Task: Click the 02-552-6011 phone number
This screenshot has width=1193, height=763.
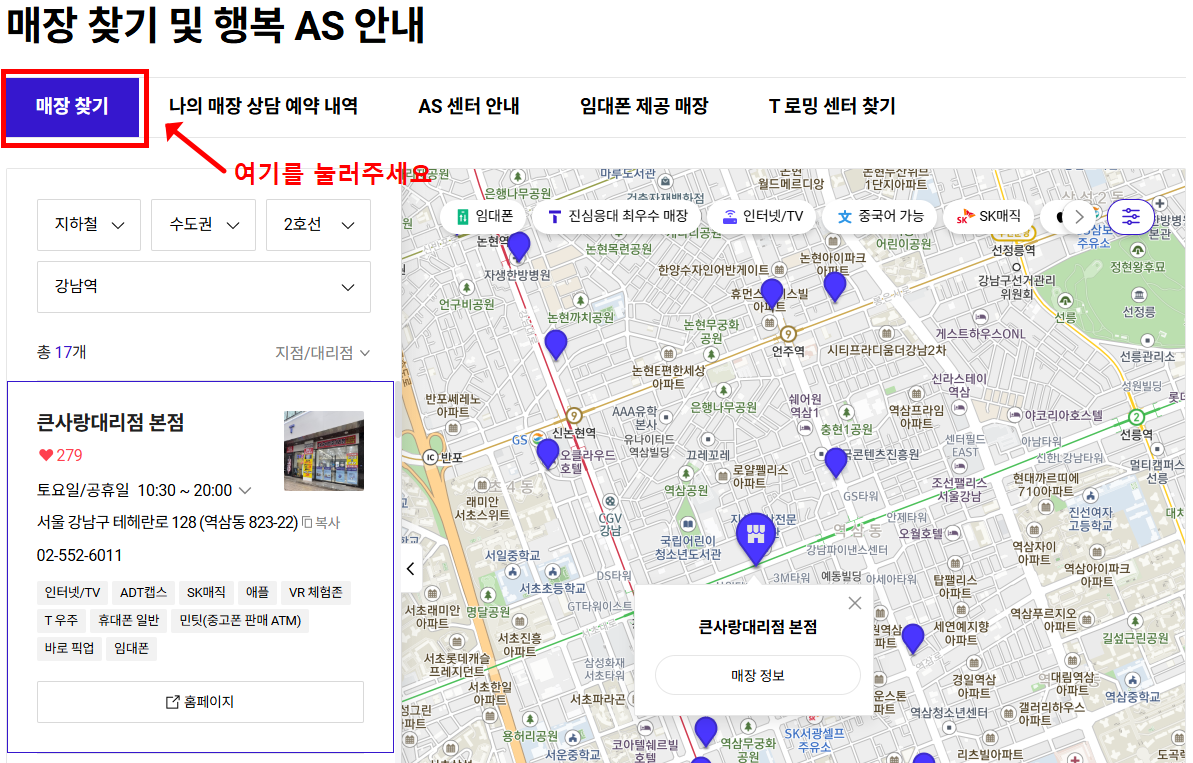Action: pyautogui.click(x=80, y=555)
